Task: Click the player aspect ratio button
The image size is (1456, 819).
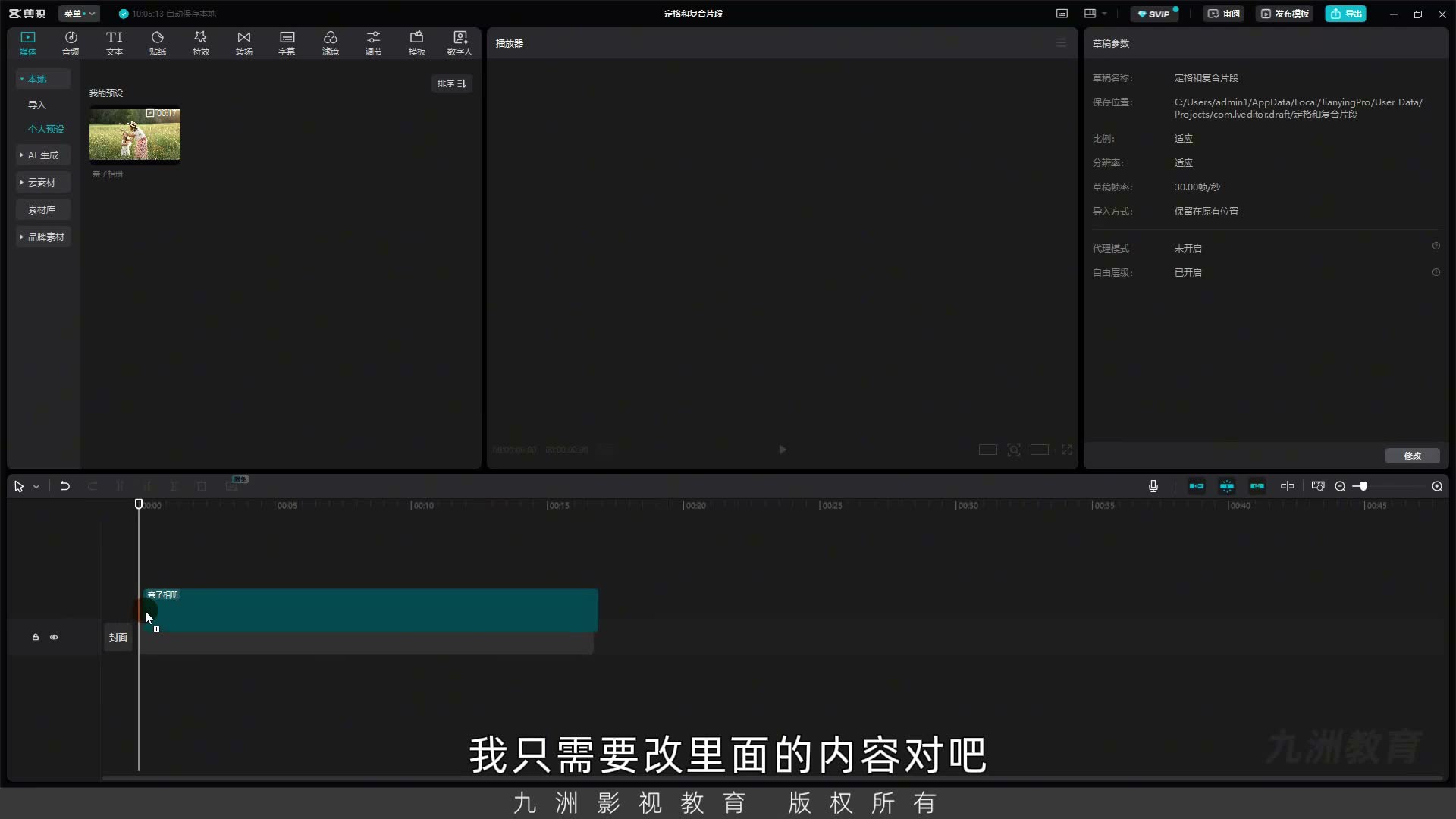Action: 1040,450
